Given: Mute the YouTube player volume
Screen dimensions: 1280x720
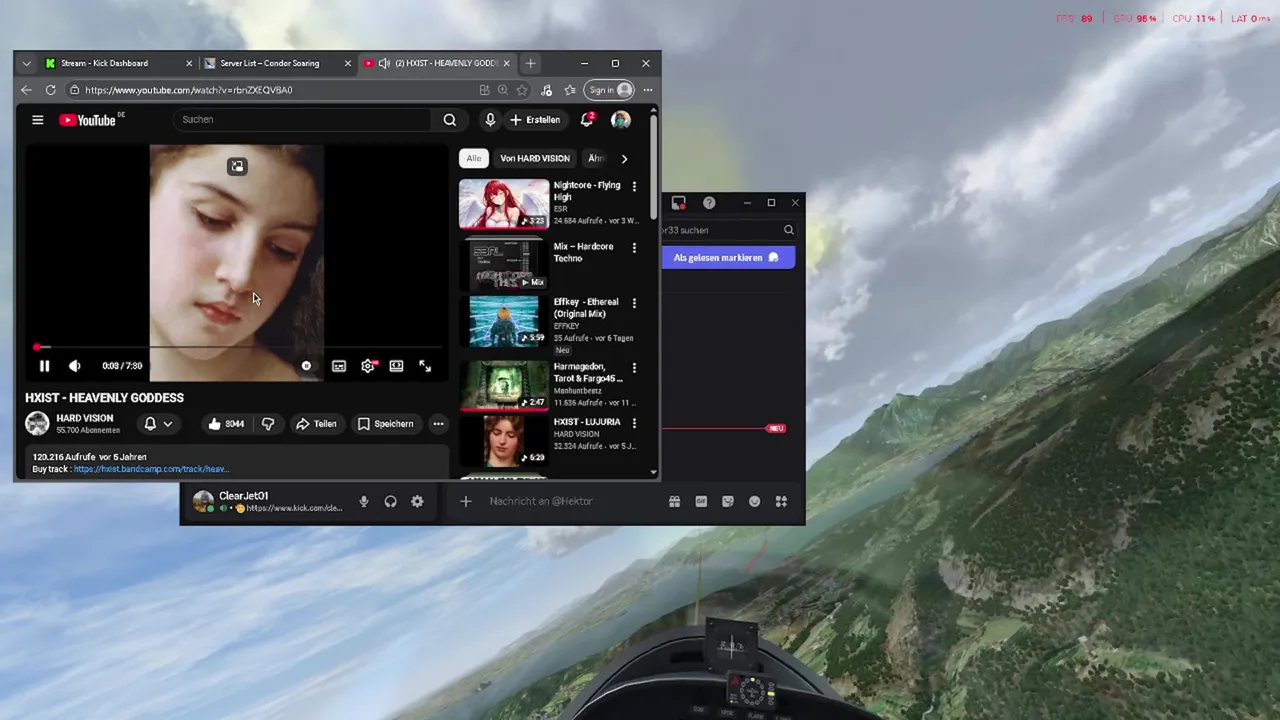Looking at the screenshot, I should tap(74, 366).
